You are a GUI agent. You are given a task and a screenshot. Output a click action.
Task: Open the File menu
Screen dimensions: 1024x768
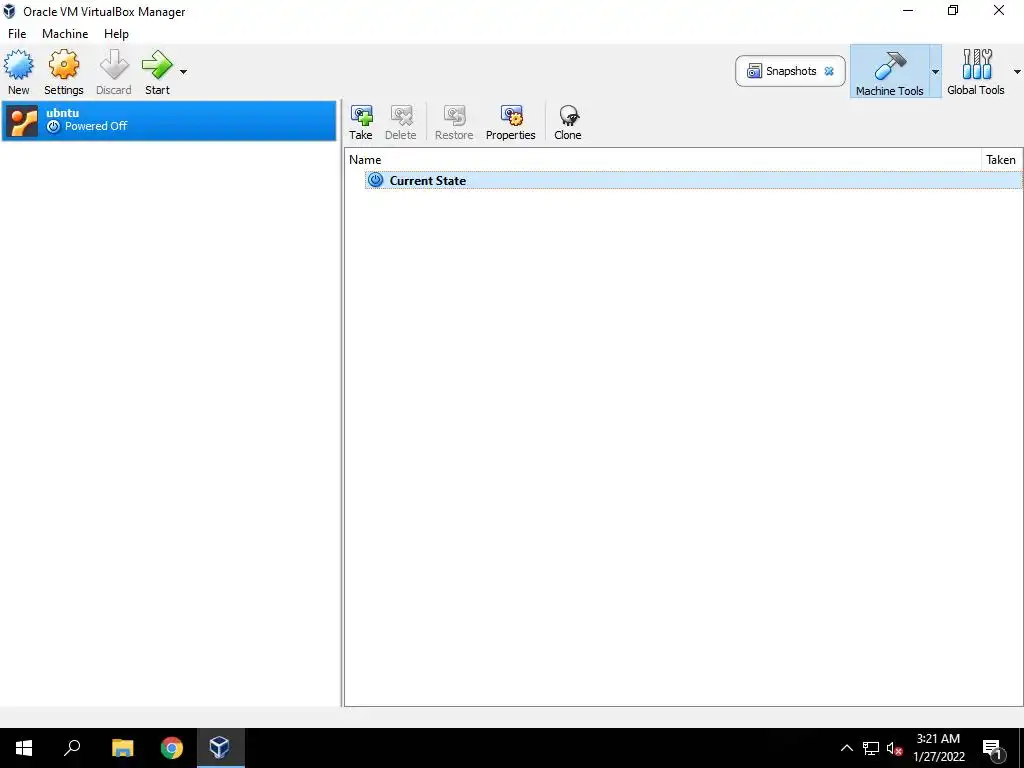point(17,34)
